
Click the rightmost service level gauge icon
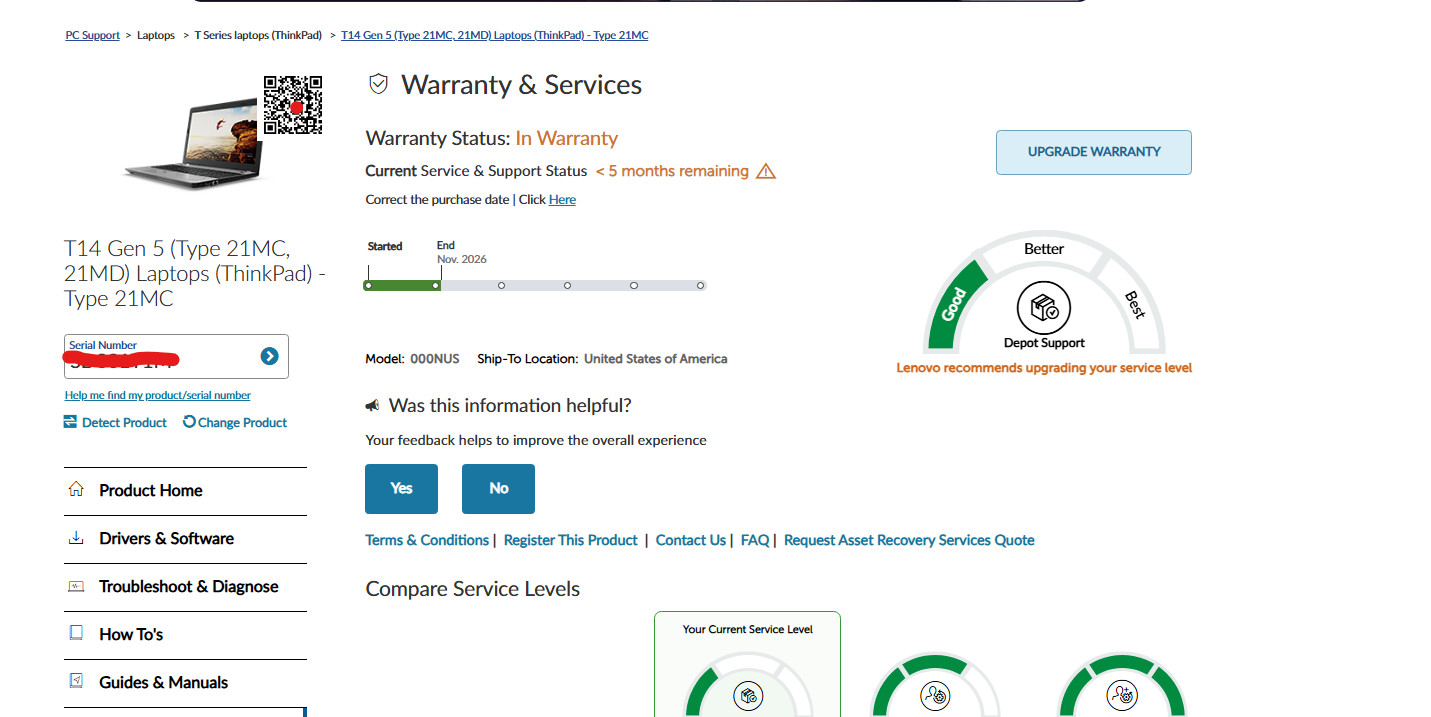tap(1121, 695)
